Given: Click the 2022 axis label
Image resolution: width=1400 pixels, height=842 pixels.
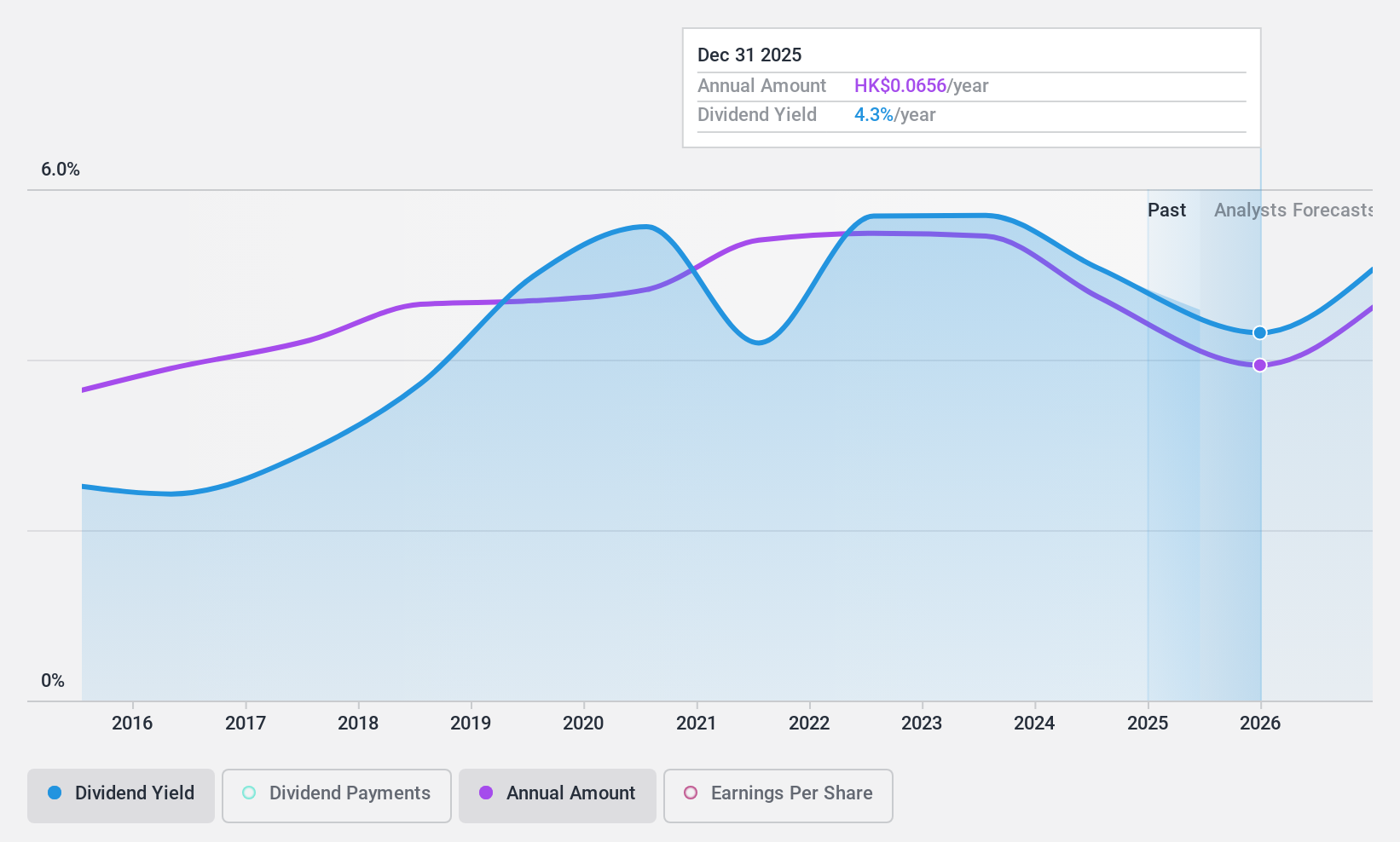Looking at the screenshot, I should pyautogui.click(x=809, y=723).
